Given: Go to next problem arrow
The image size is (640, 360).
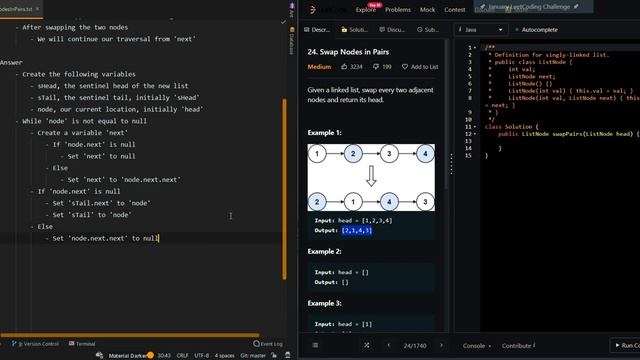Looking at the screenshot, I should 441,345.
